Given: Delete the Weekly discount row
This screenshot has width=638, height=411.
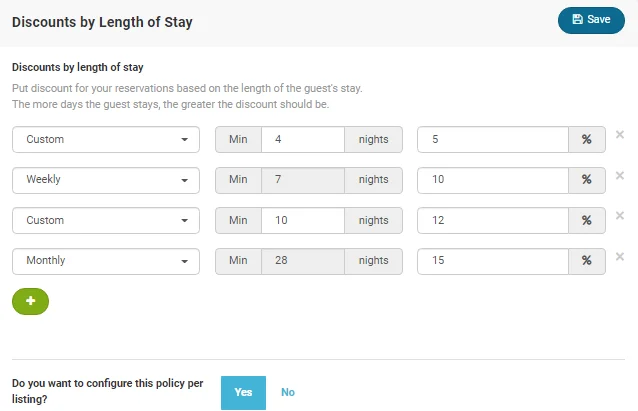Looking at the screenshot, I should point(620,175).
